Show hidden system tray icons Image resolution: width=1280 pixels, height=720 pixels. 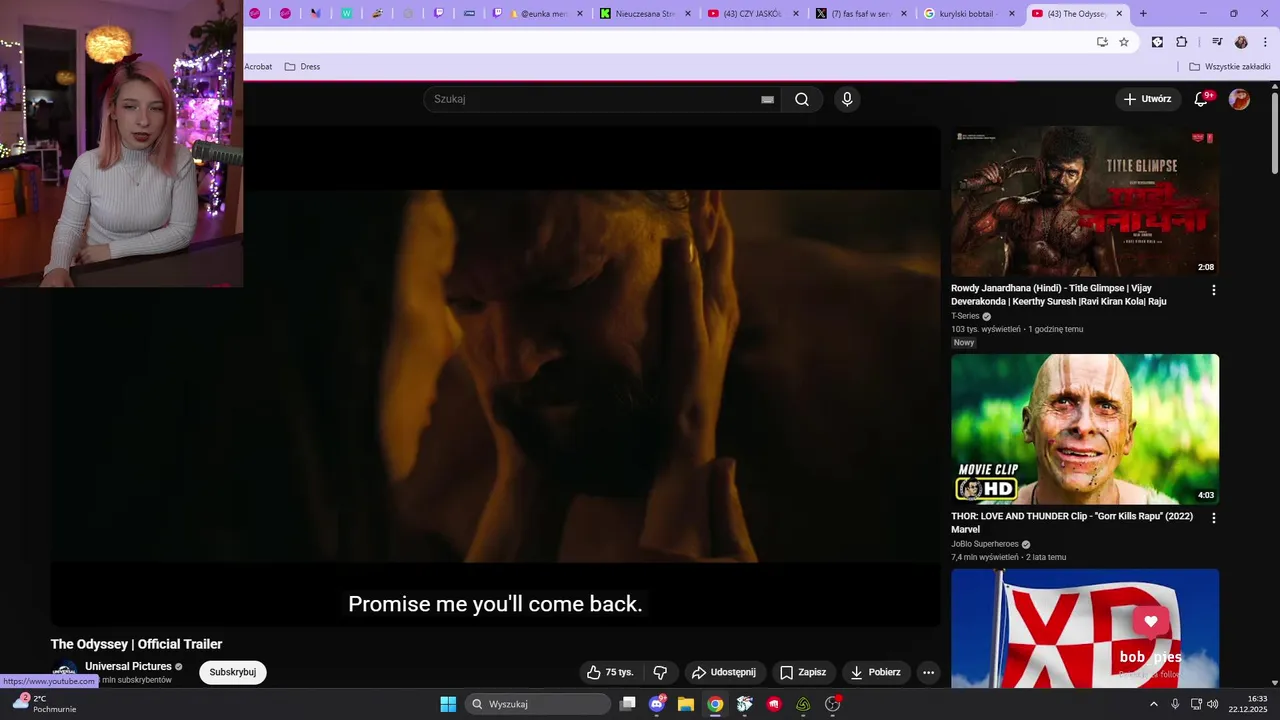pos(1154,704)
